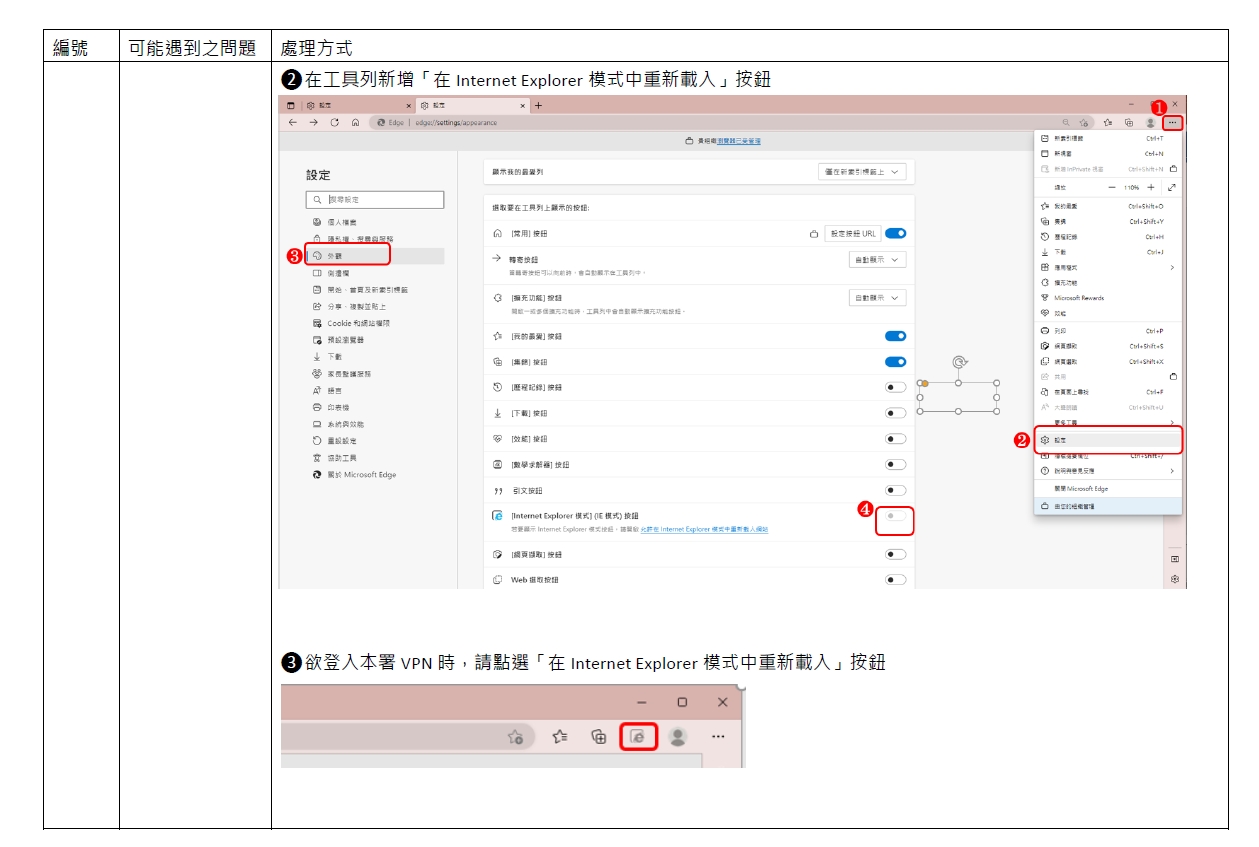The width and height of the screenshot is (1259, 847).
Task: Click the managed-by-organization link in banner
Action: (x=738, y=142)
